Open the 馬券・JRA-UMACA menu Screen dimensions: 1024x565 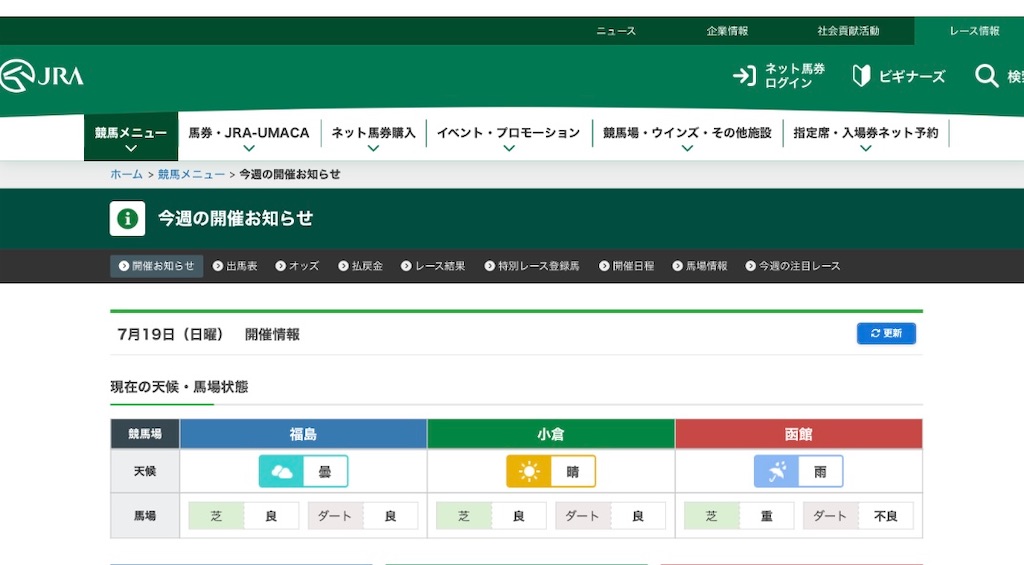point(249,133)
